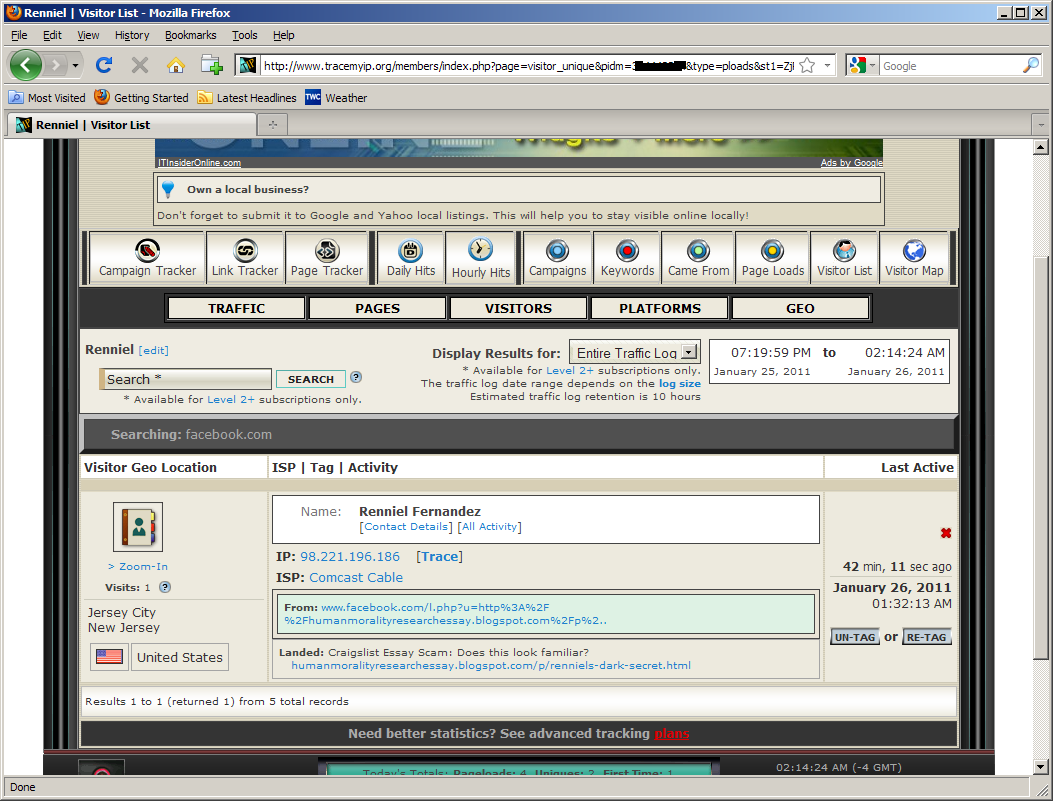Open the View menu
1053x801 pixels.
click(x=88, y=35)
